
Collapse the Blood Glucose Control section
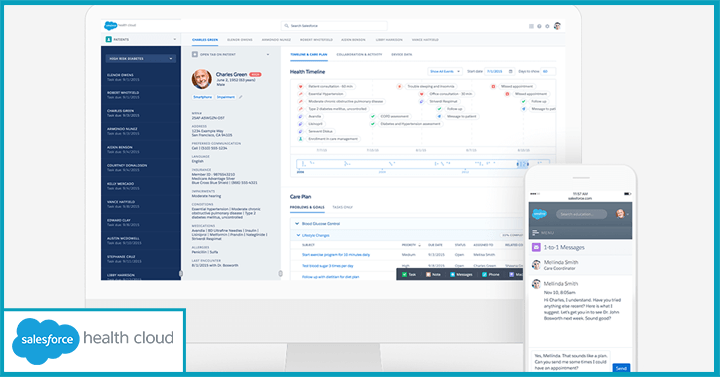pos(297,224)
